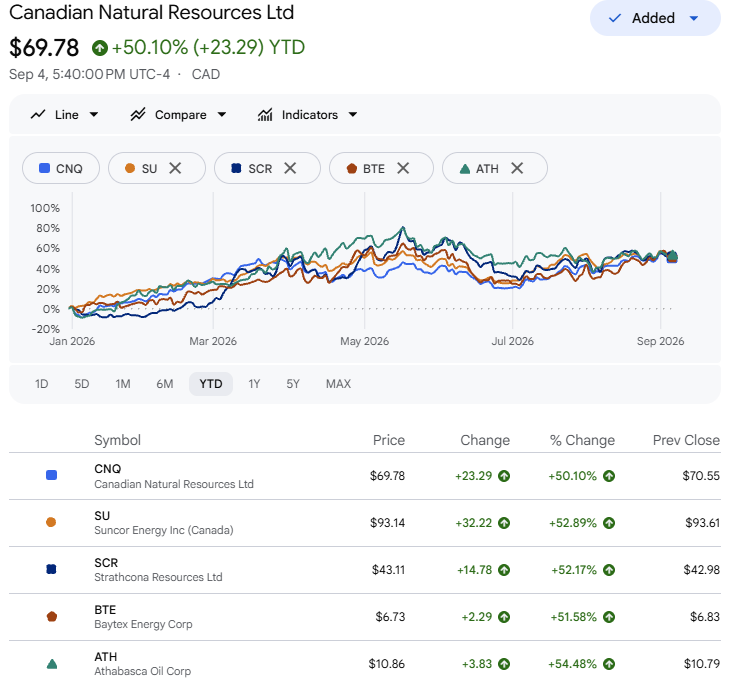736x698 pixels.
Task: Click up arrow beside SU change +32.22
Action: pos(504,523)
